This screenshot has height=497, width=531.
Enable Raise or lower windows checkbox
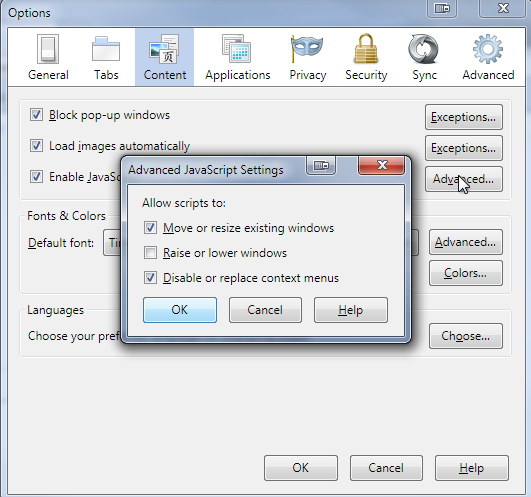click(150, 253)
